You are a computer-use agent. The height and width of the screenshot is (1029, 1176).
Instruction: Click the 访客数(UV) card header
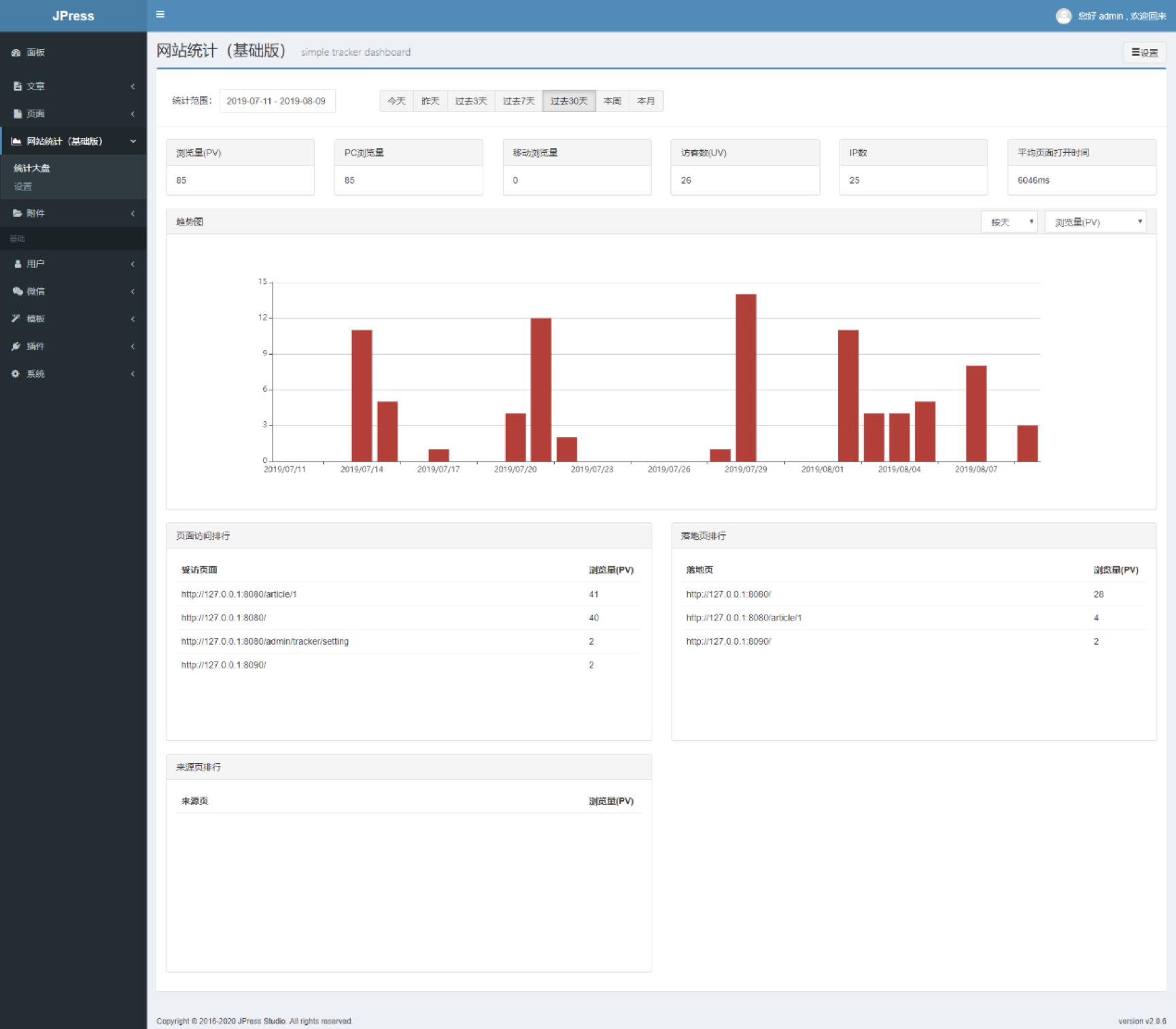coord(745,153)
